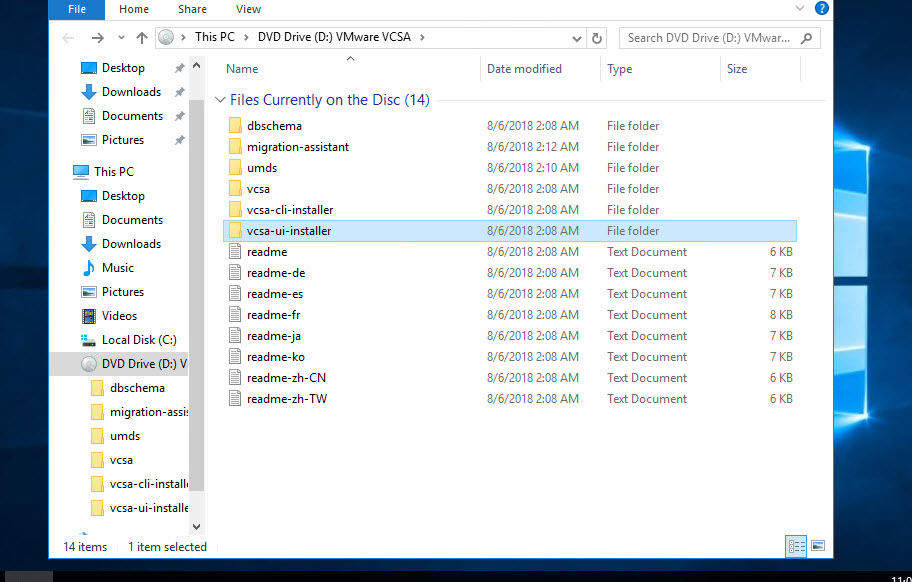
Task: Click This PC in the breadcrumb path
Action: [214, 37]
